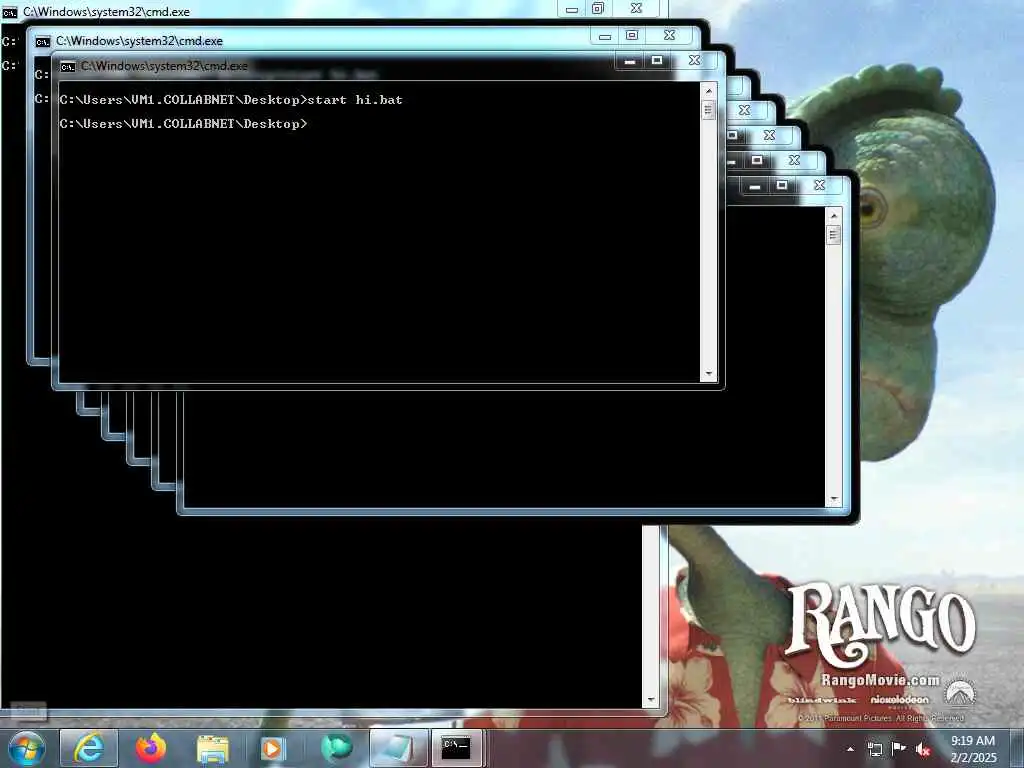The height and width of the screenshot is (768, 1024).
Task: Restore down the rearmost top-left cmd window
Action: [x=598, y=8]
